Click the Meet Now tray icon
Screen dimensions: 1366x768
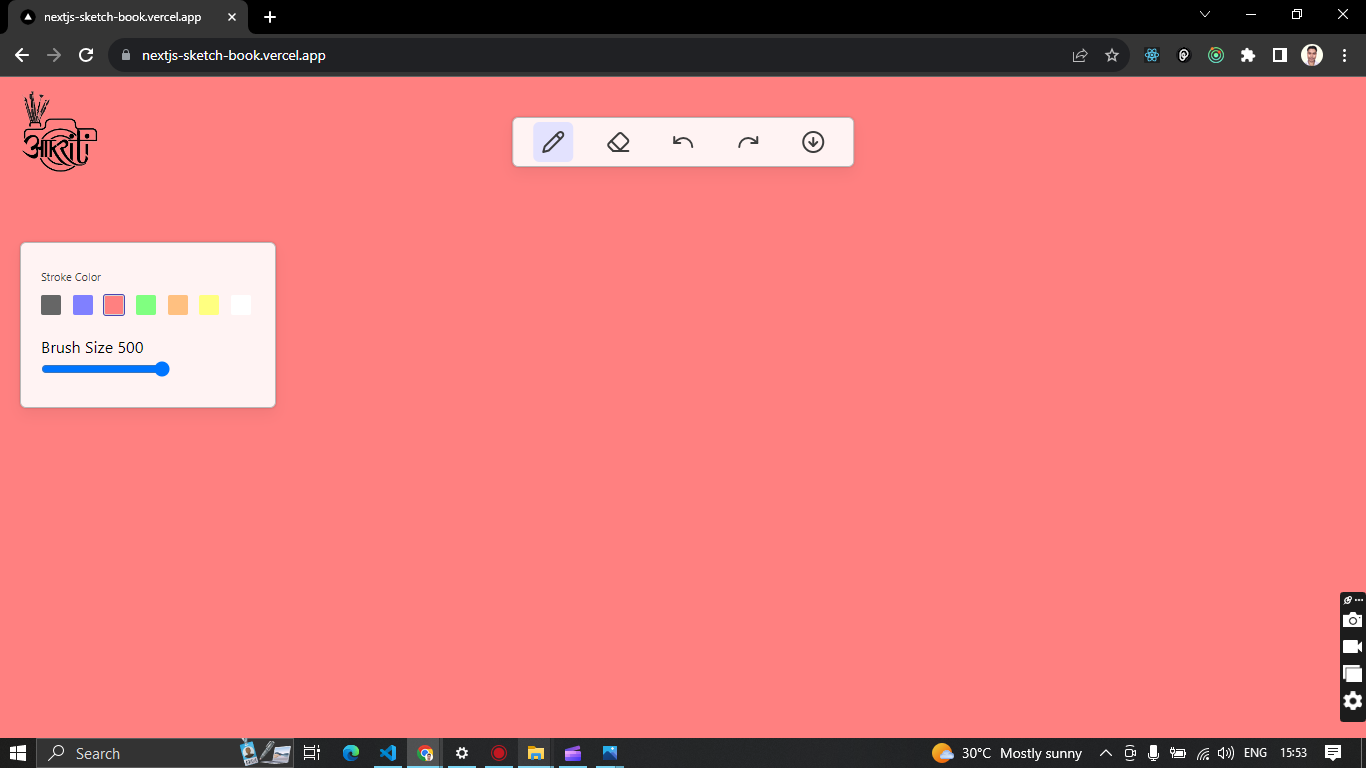(1130, 753)
